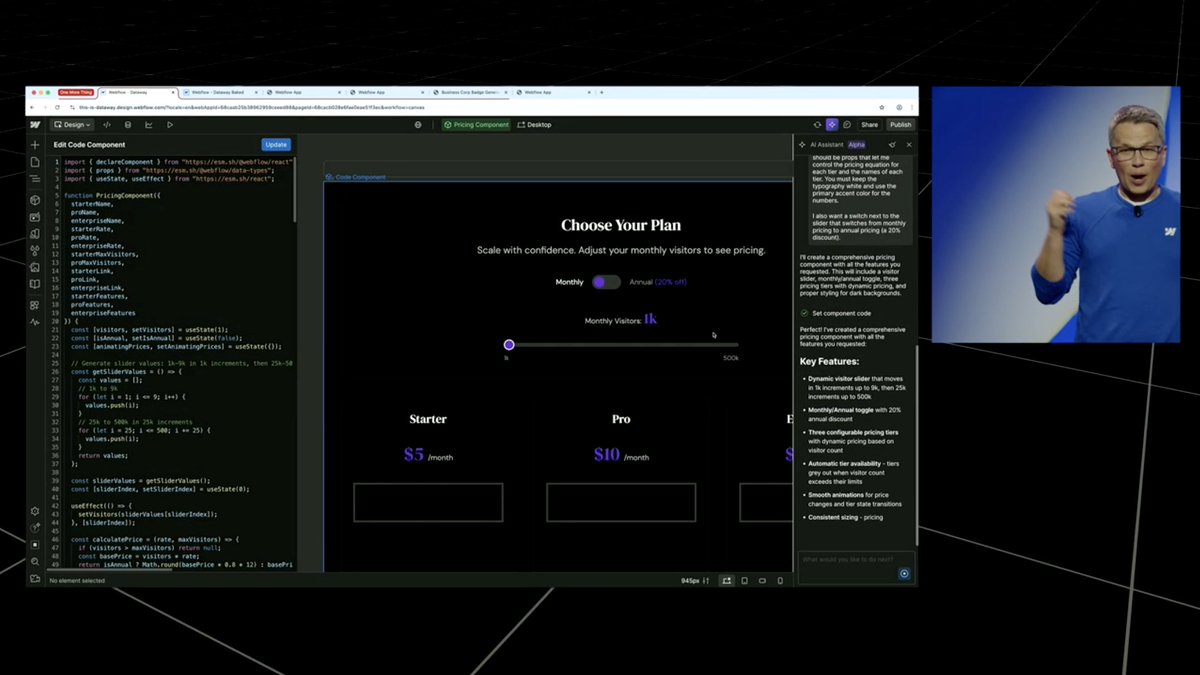Select the tablet breakpoint icon in bottom bar
Viewport: 1200px width, 675px height.
(x=745, y=580)
